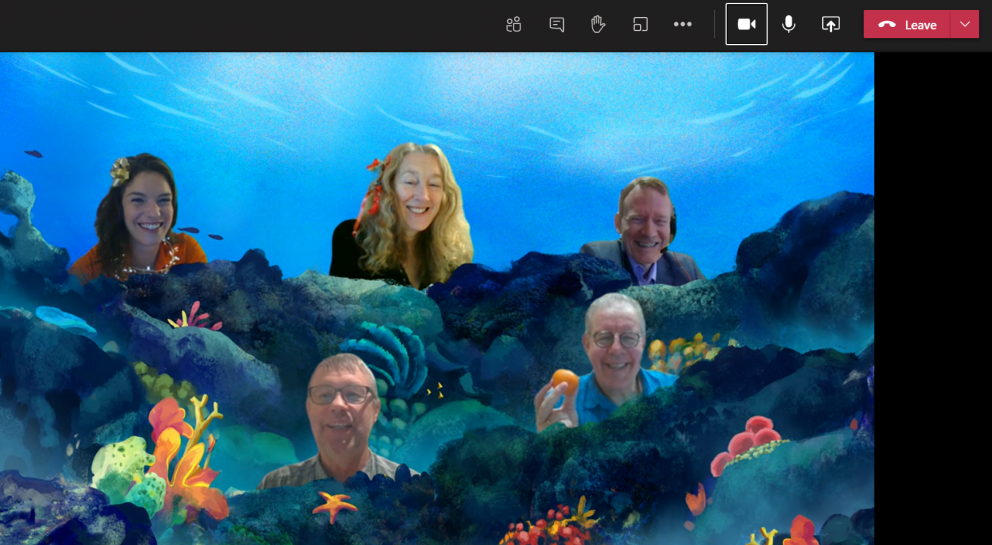Image resolution: width=992 pixels, height=545 pixels.
Task: Raise your hand in the meeting
Action: tap(598, 24)
